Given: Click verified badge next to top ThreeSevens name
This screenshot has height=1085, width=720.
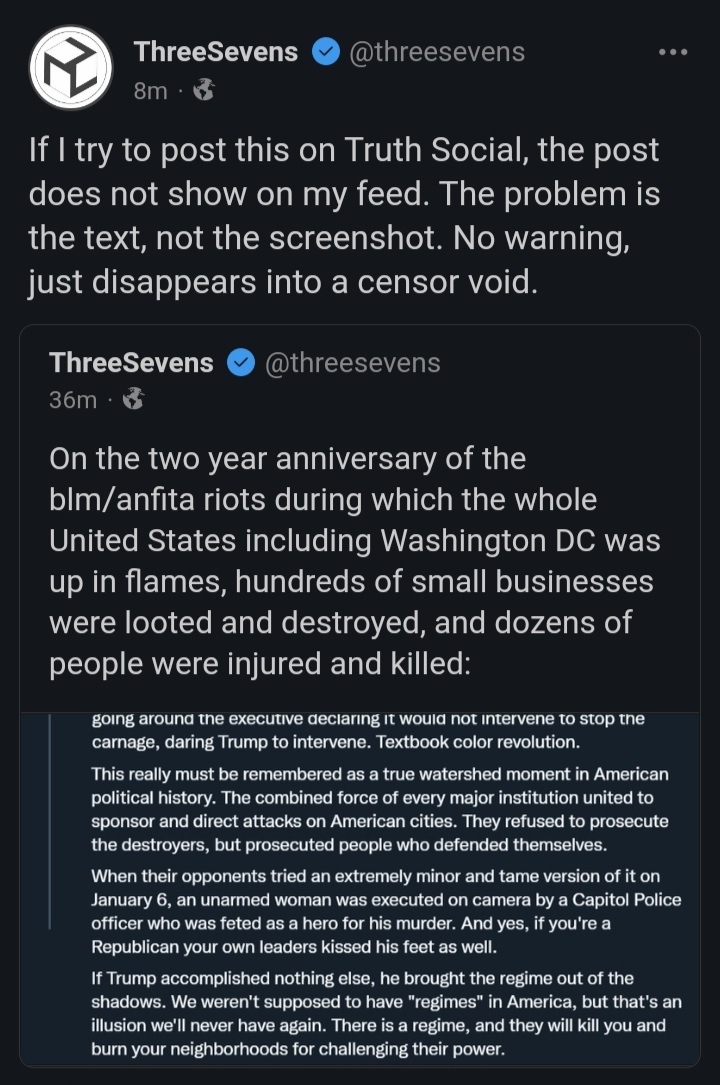Looking at the screenshot, I should click(326, 52).
